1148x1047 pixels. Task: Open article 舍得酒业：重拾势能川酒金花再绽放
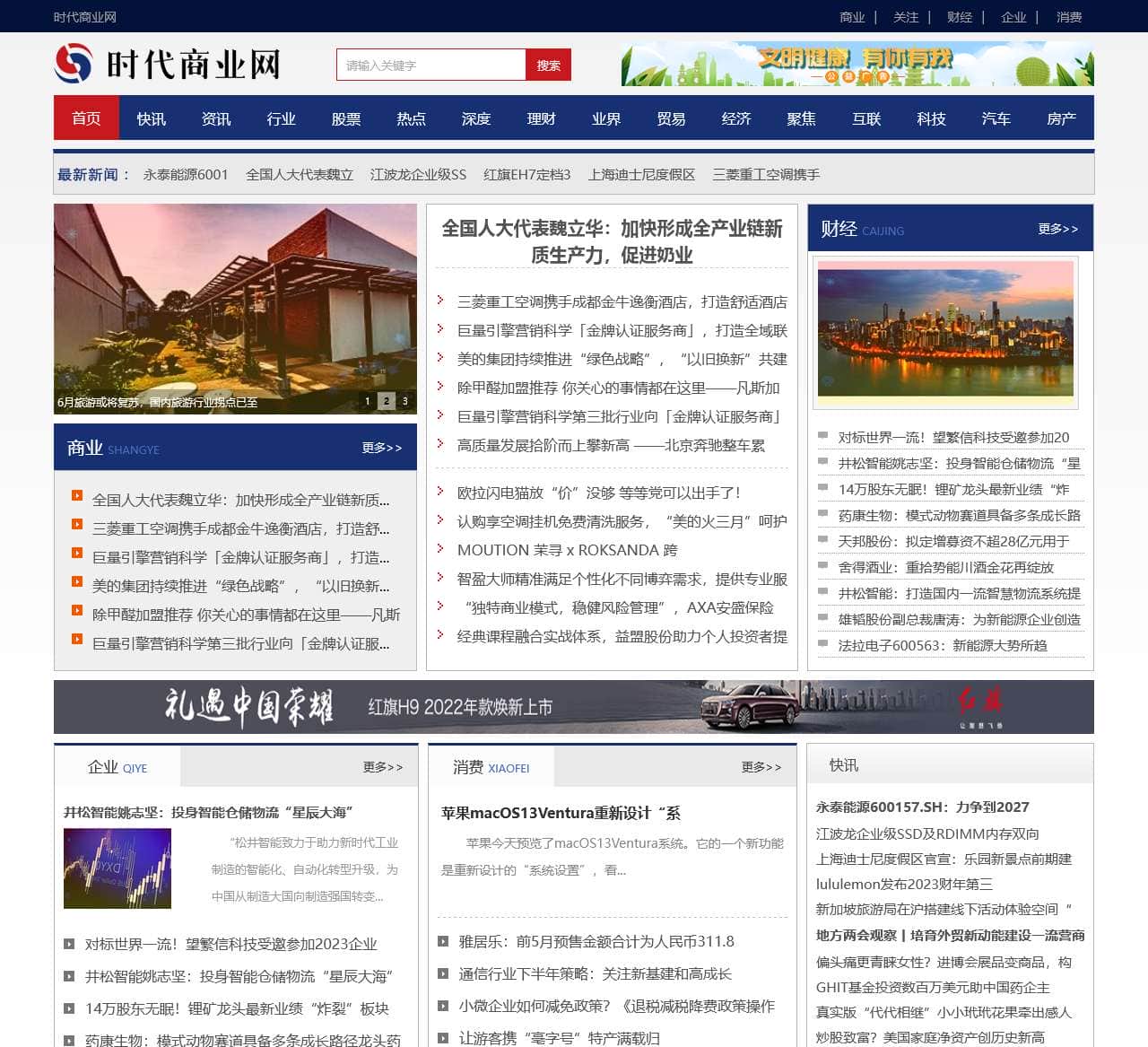click(x=946, y=567)
